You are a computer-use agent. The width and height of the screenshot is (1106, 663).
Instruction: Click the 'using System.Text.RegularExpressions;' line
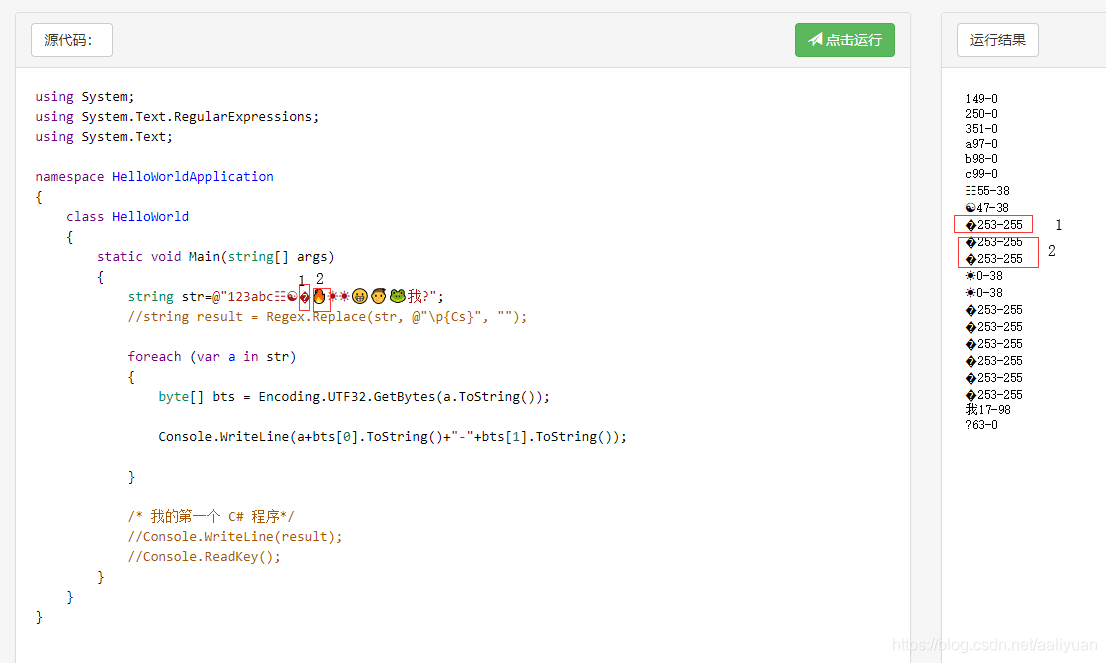(177, 116)
